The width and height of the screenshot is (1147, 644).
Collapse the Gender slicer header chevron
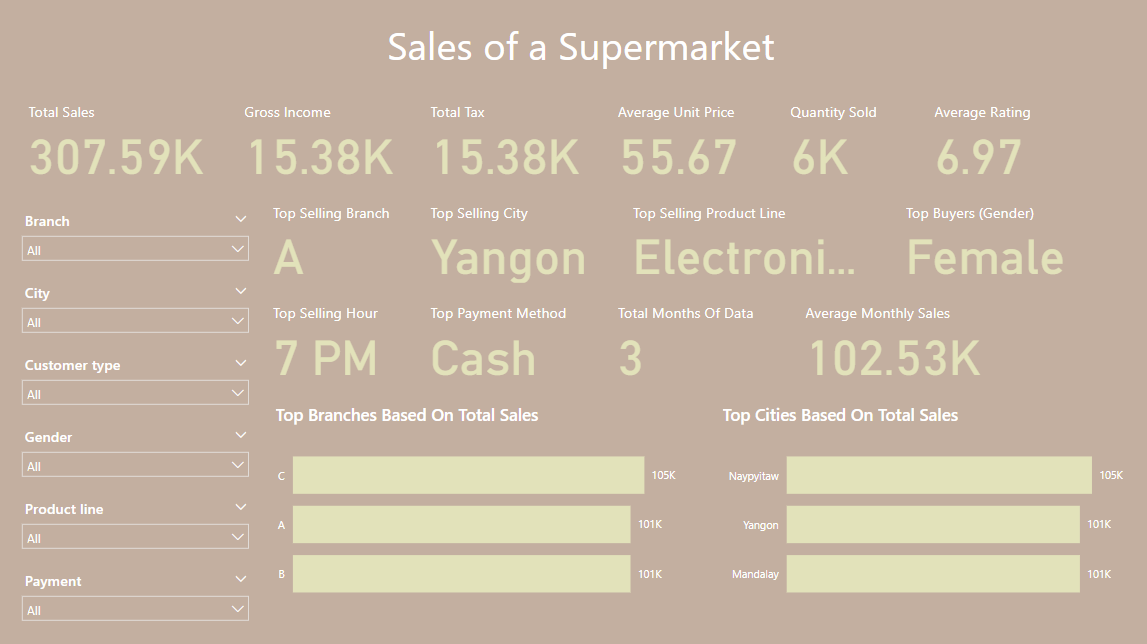point(241,435)
